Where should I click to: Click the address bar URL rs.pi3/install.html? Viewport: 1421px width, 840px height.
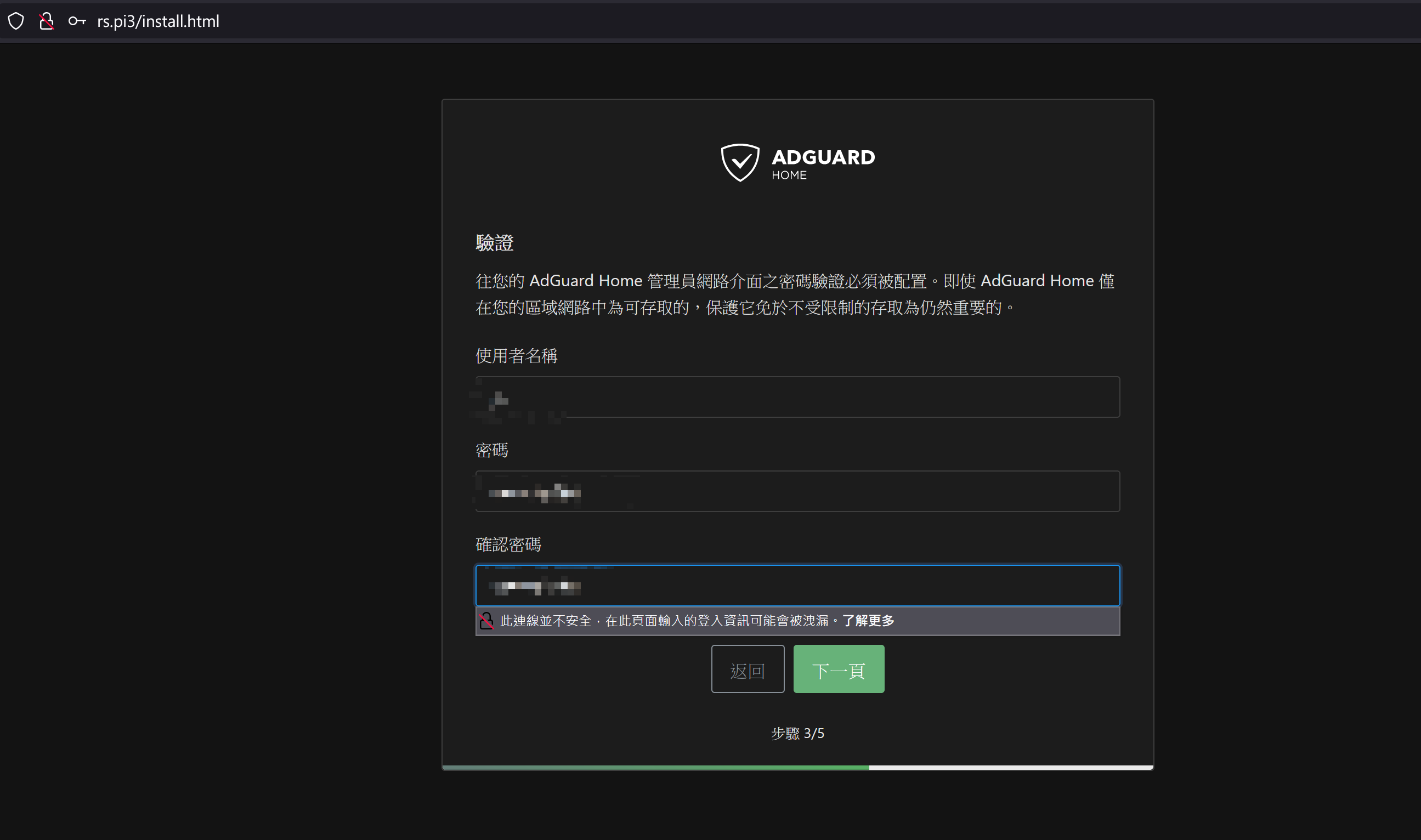158,21
